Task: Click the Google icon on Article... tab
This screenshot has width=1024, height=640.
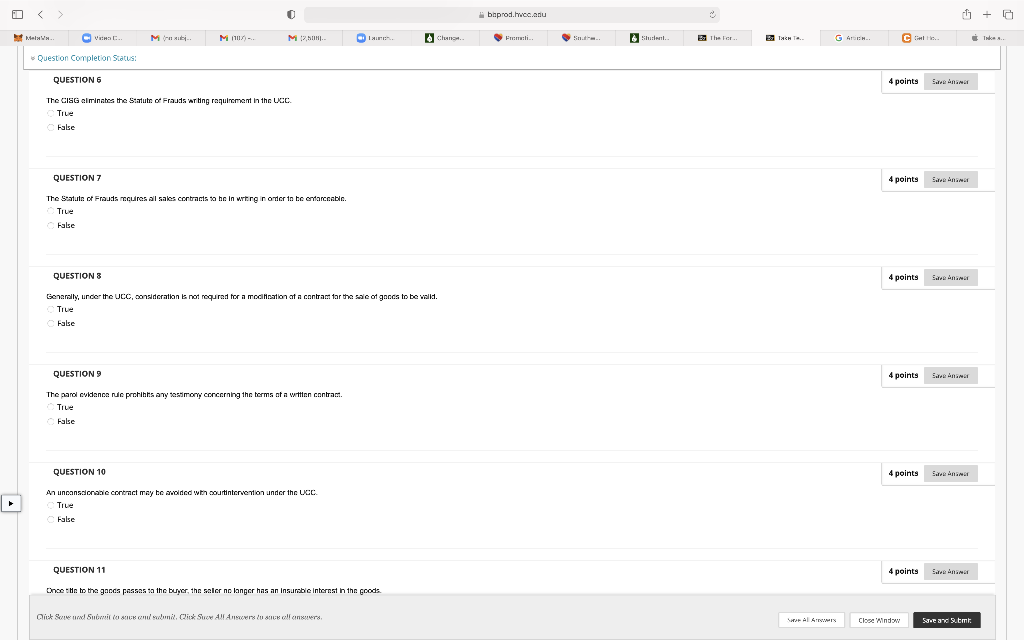Action: point(839,38)
